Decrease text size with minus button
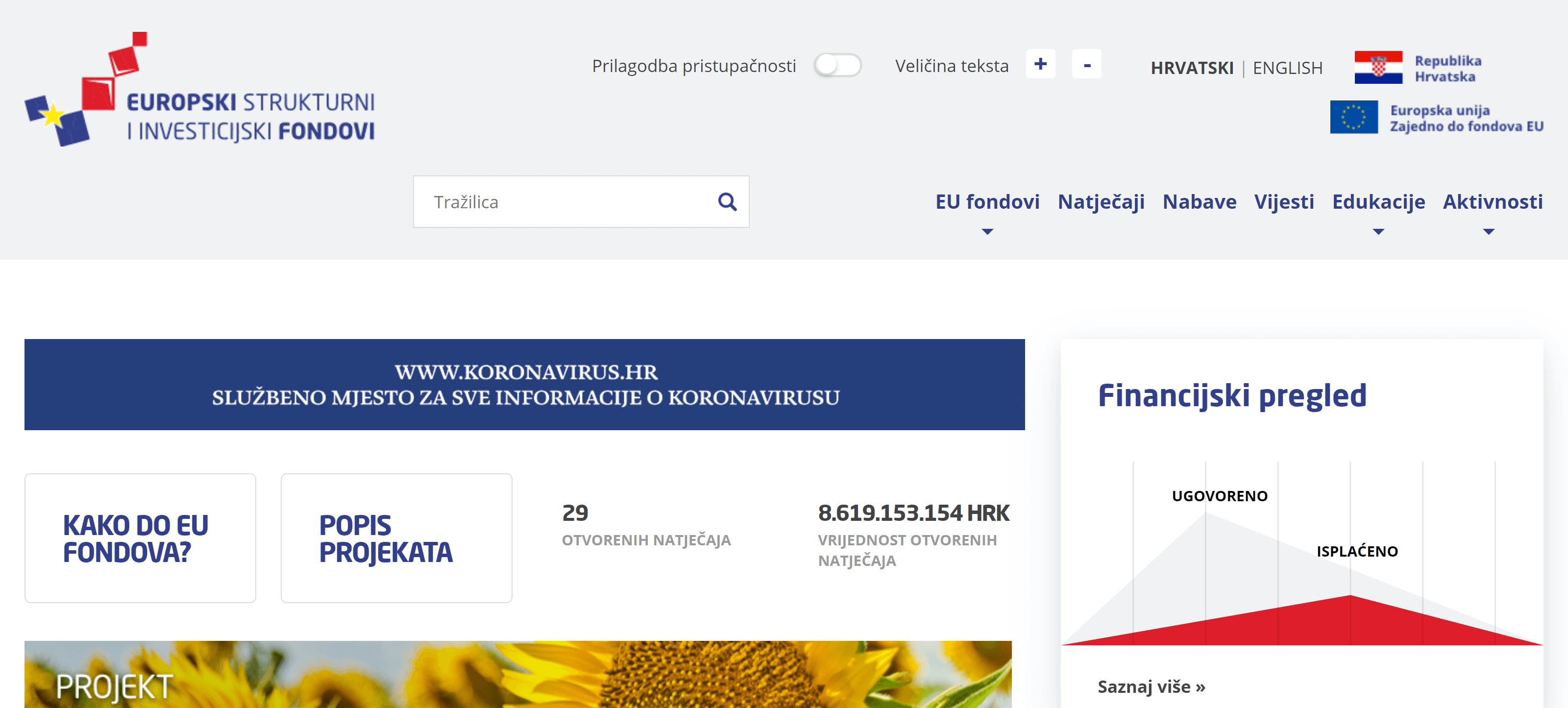 [x=1086, y=64]
